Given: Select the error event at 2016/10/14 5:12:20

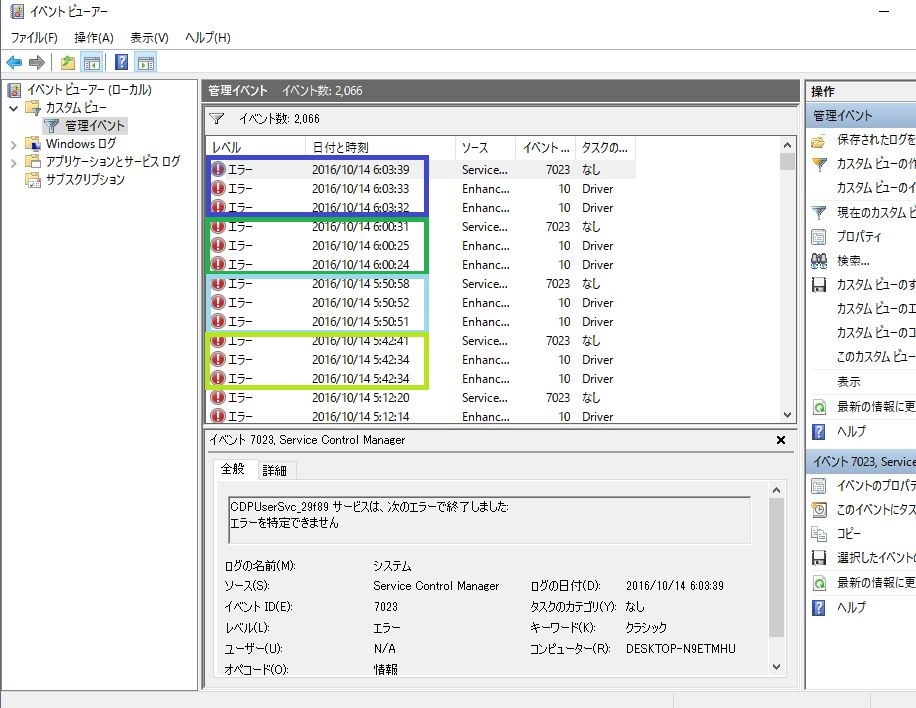Looking at the screenshot, I should pos(421,397).
